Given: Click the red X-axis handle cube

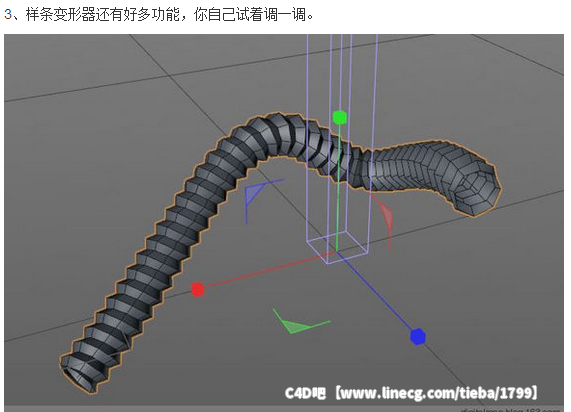Looking at the screenshot, I should pyautogui.click(x=197, y=289).
